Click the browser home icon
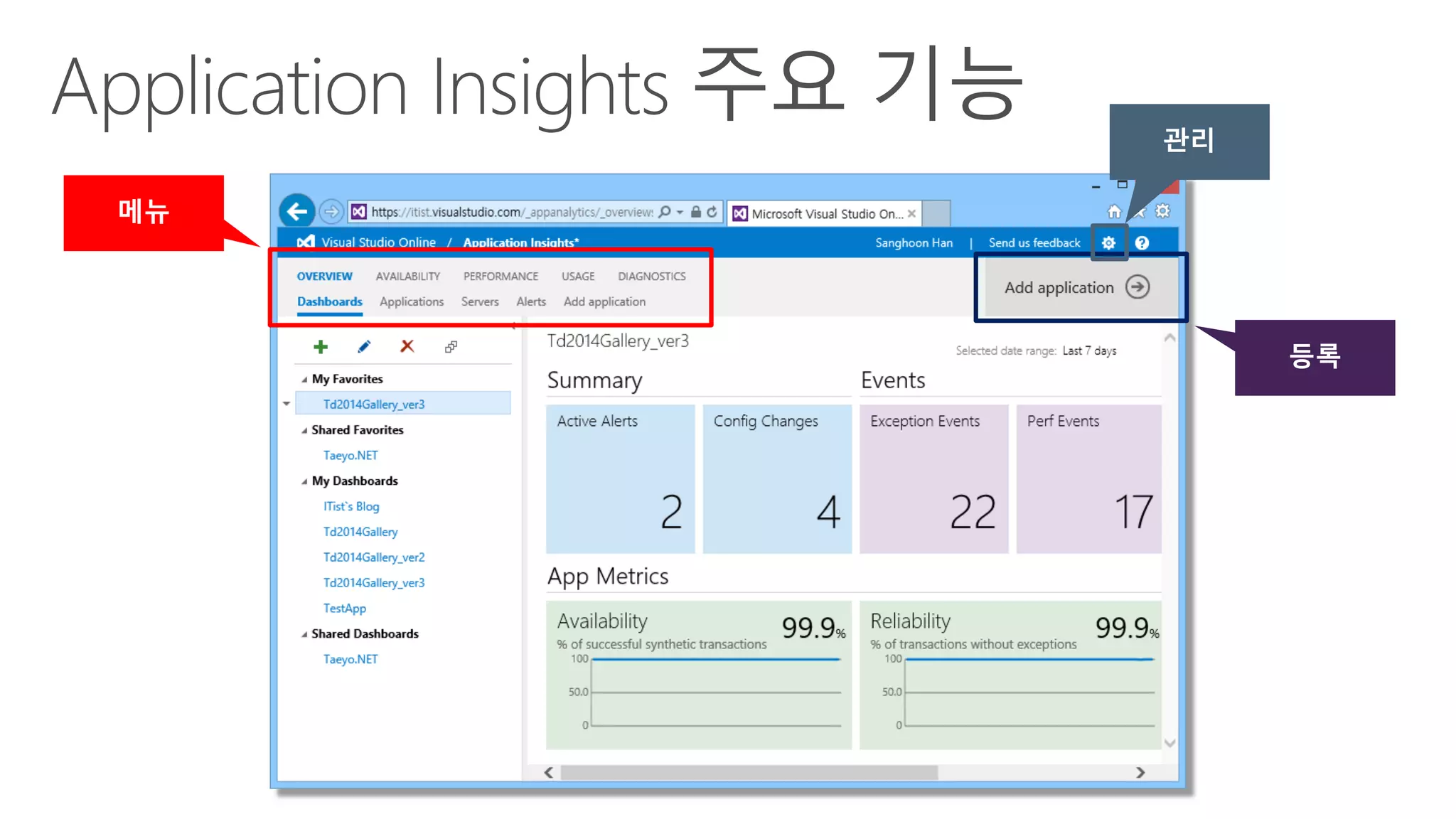Screen dimensions: 1456x819 coord(1114,211)
